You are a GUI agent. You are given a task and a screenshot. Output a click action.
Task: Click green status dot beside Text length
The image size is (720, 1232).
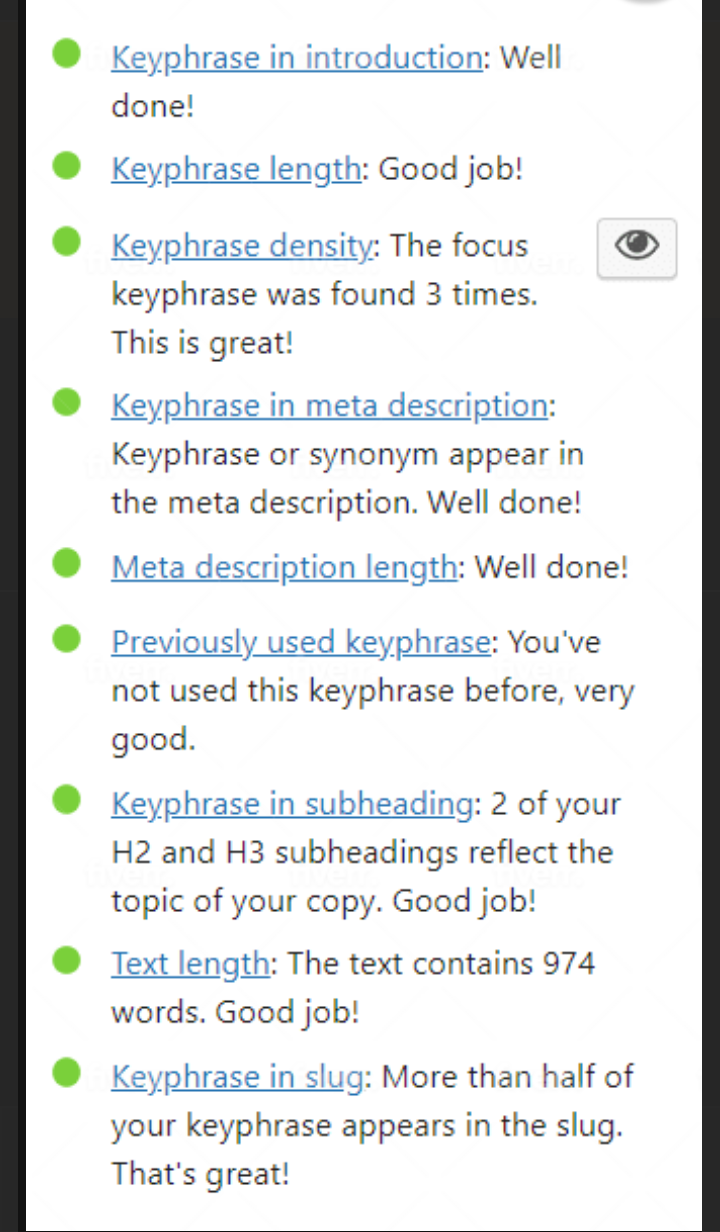(66, 960)
